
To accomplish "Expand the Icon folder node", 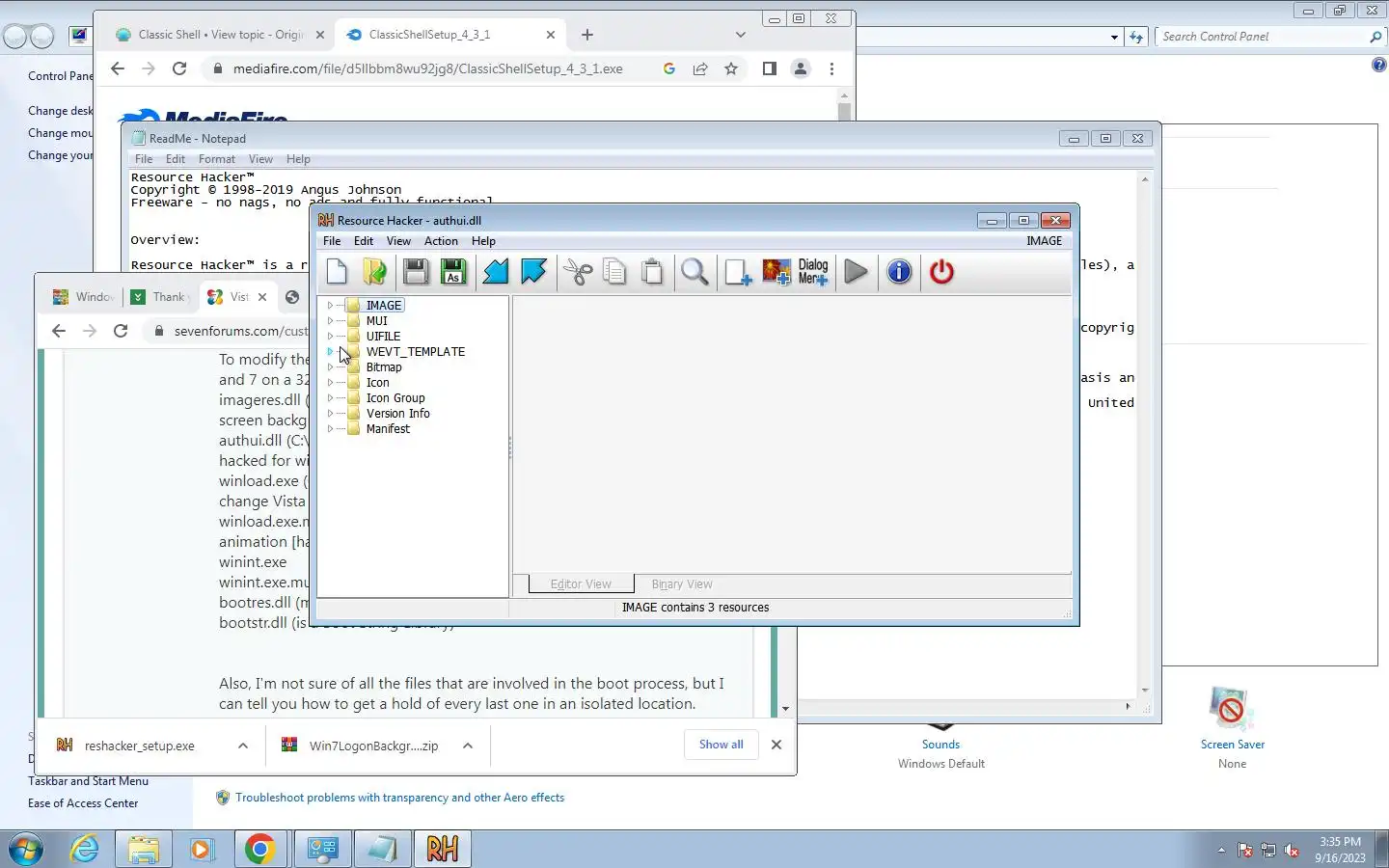I will [x=330, y=383].
